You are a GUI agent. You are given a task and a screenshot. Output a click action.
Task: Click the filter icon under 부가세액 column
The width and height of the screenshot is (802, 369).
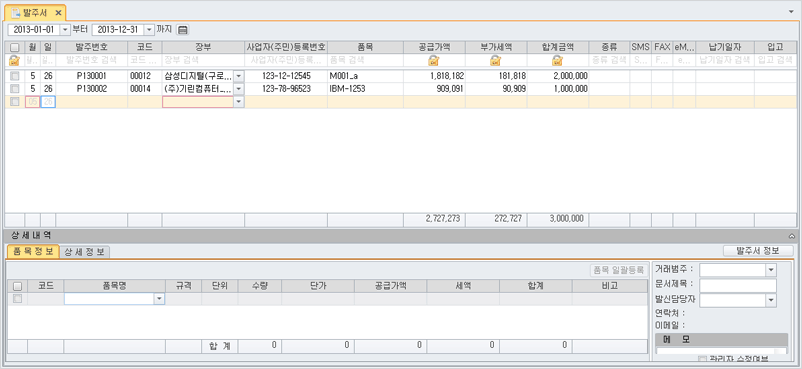click(495, 60)
